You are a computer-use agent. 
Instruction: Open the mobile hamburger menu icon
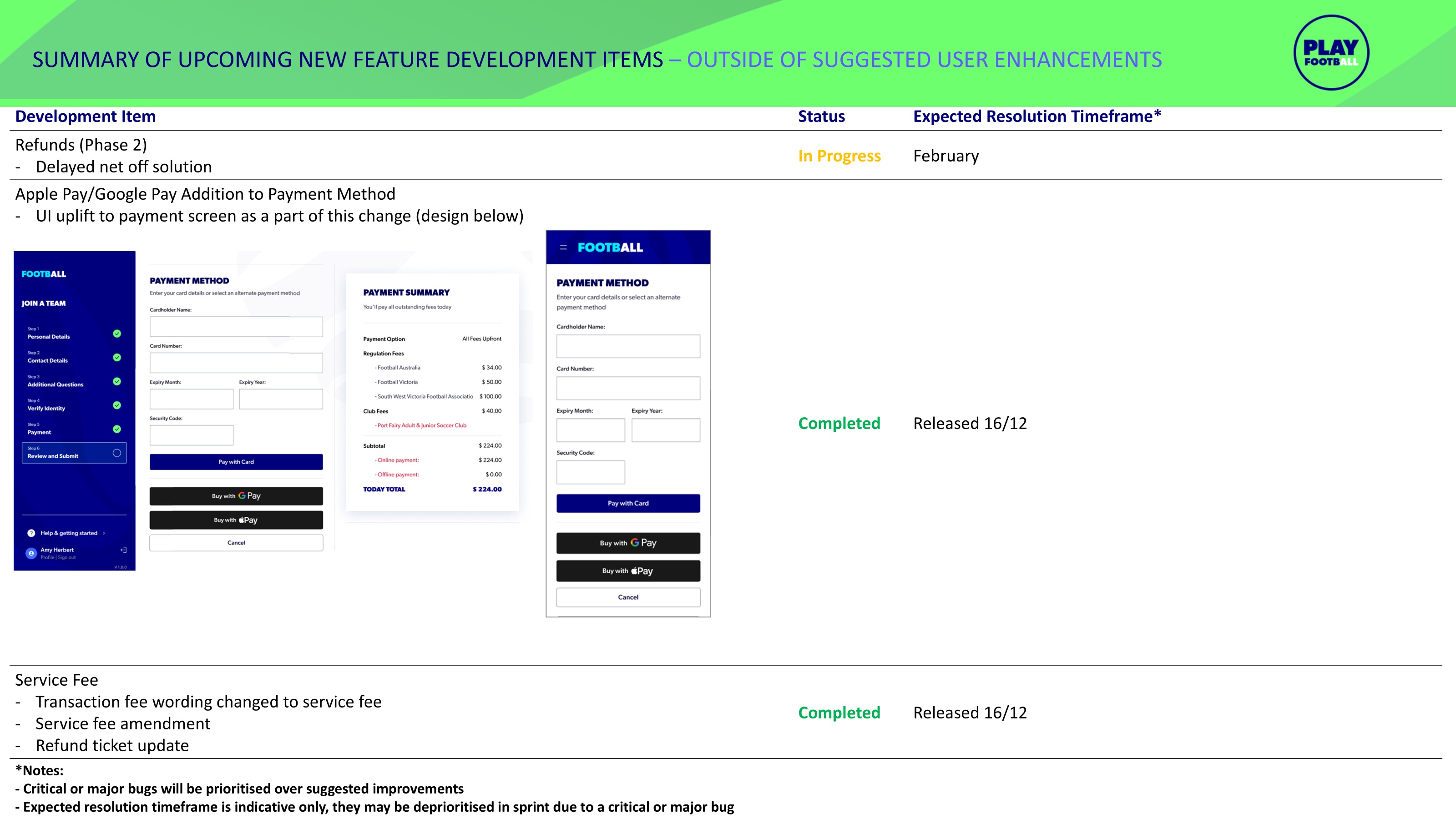[563, 248]
